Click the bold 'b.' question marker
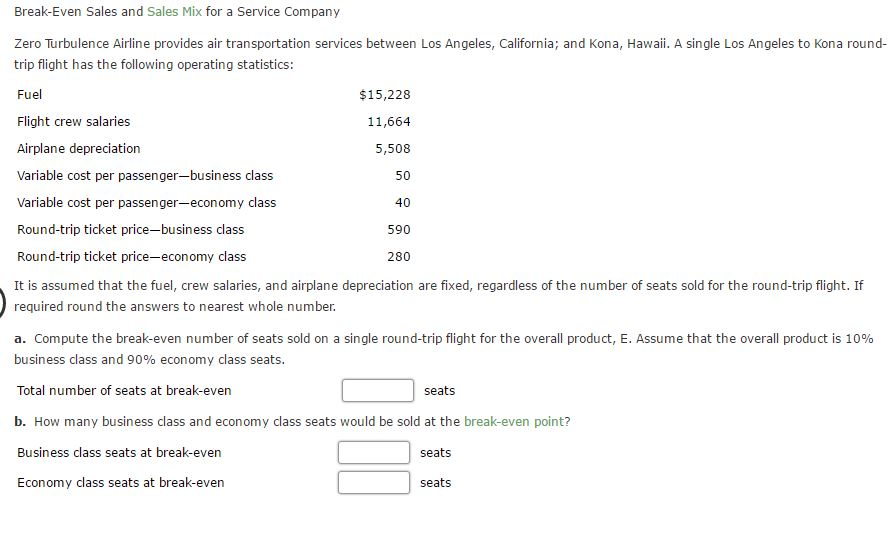895x548 pixels. (x=21, y=421)
